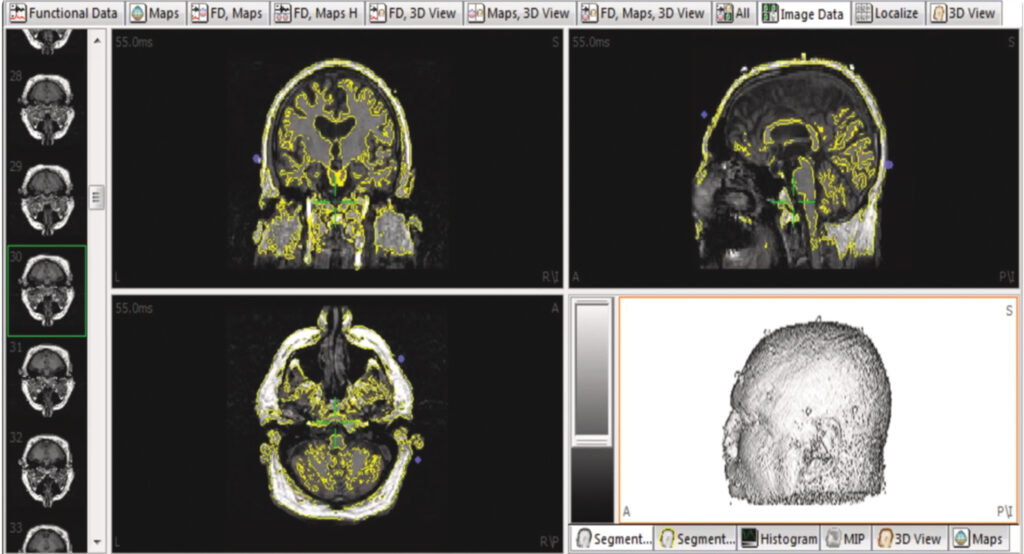
Task: Select the first Segment... bottom tab
Action: coord(612,539)
